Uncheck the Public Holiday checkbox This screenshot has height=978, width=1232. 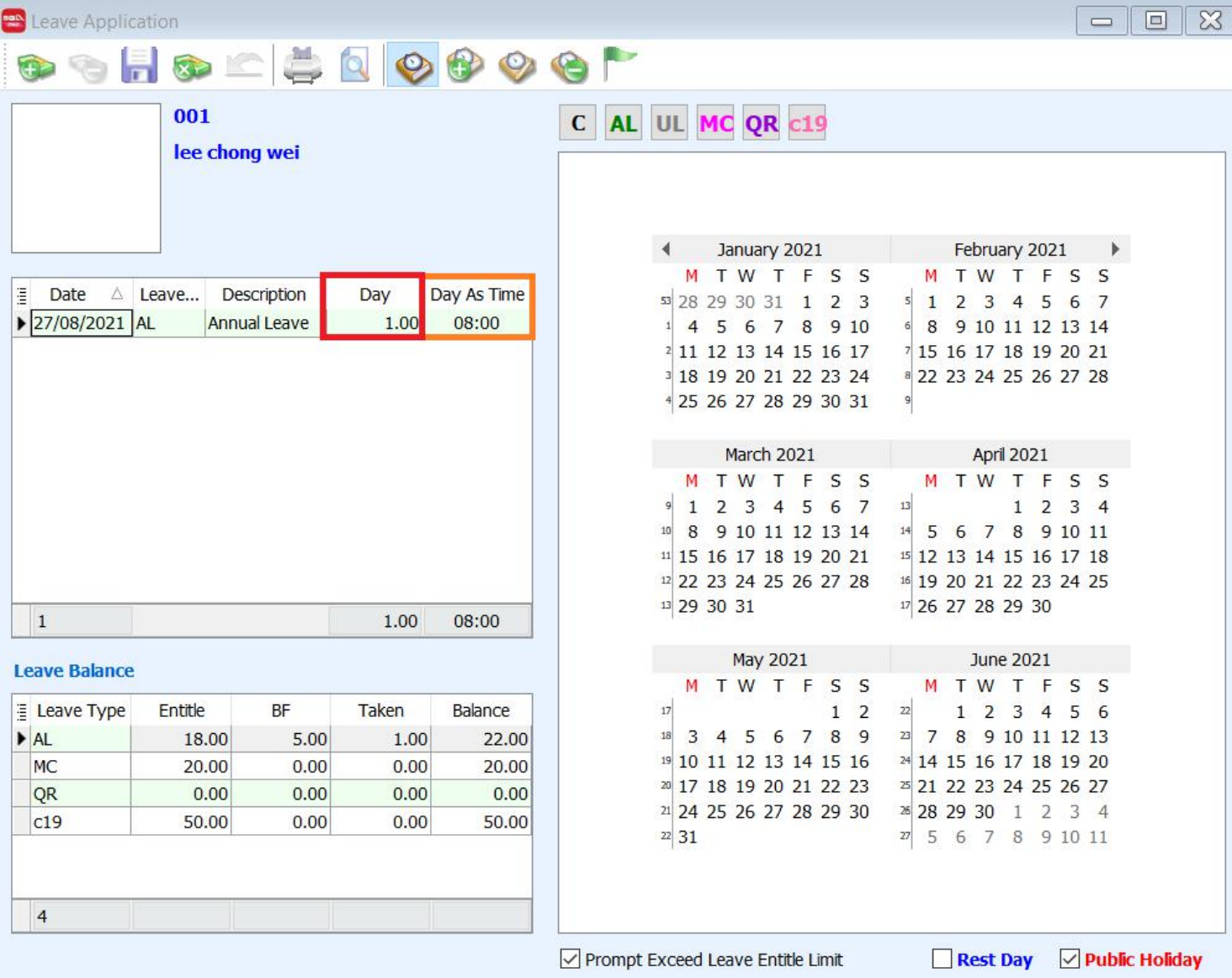1070,959
